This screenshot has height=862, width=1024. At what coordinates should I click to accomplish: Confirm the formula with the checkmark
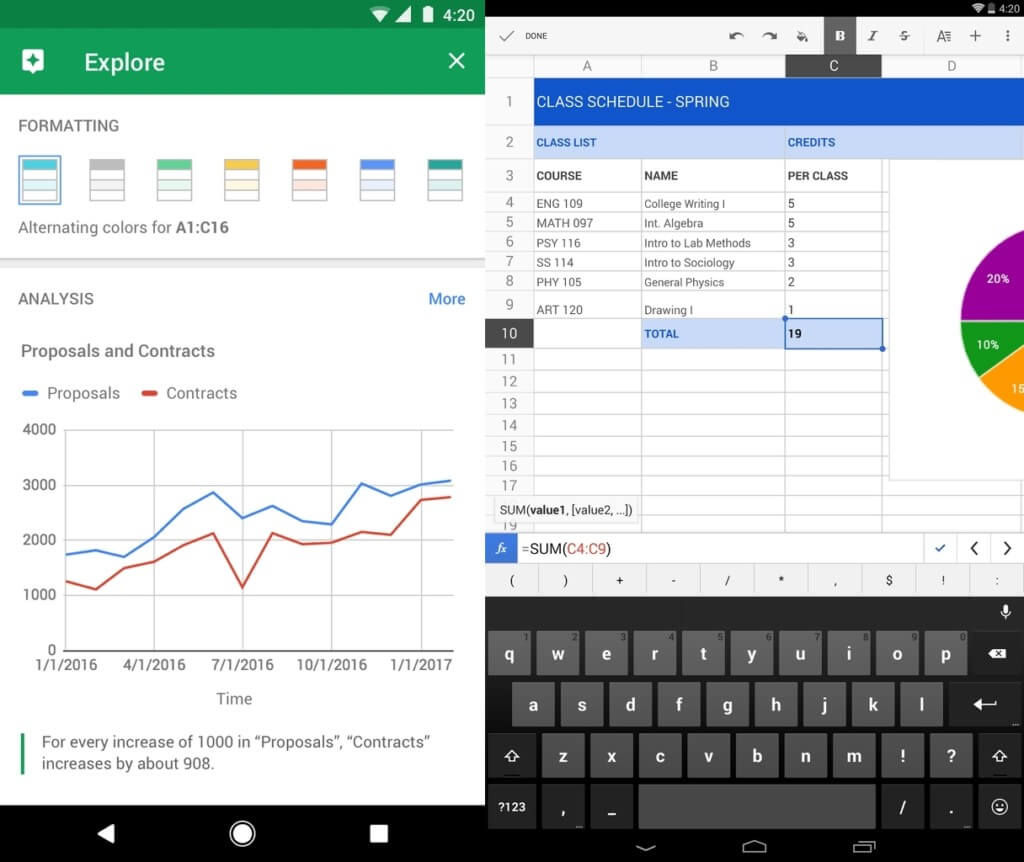(x=939, y=548)
